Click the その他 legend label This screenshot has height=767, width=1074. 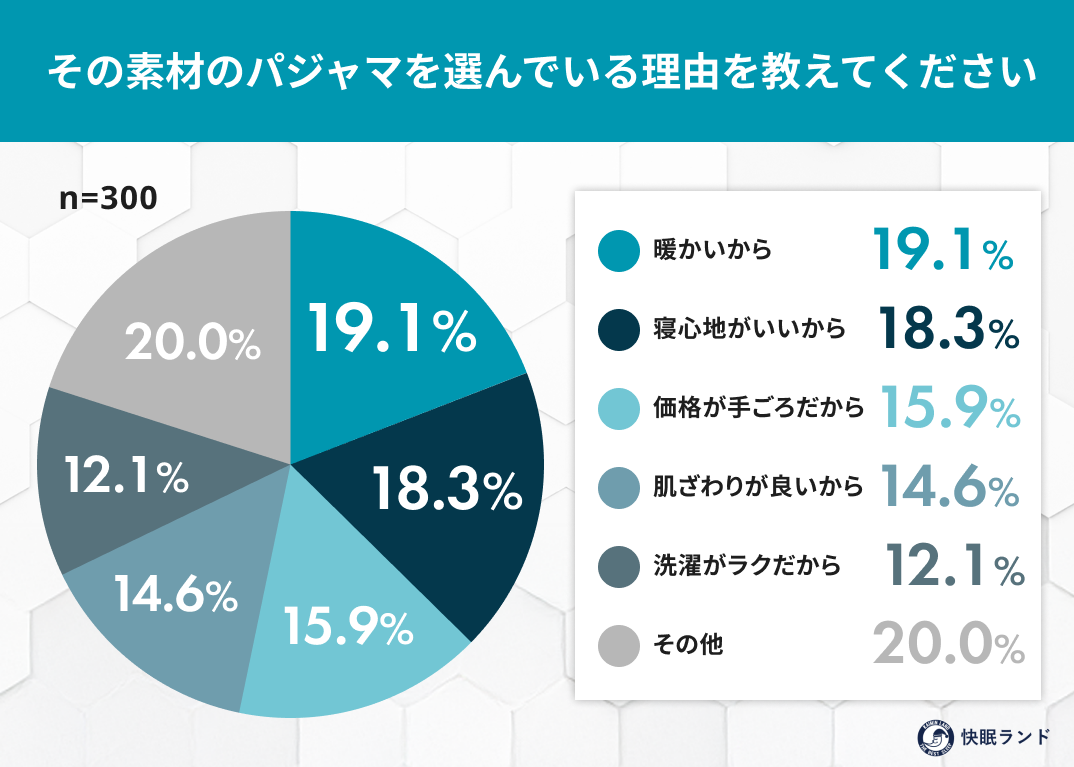688,644
